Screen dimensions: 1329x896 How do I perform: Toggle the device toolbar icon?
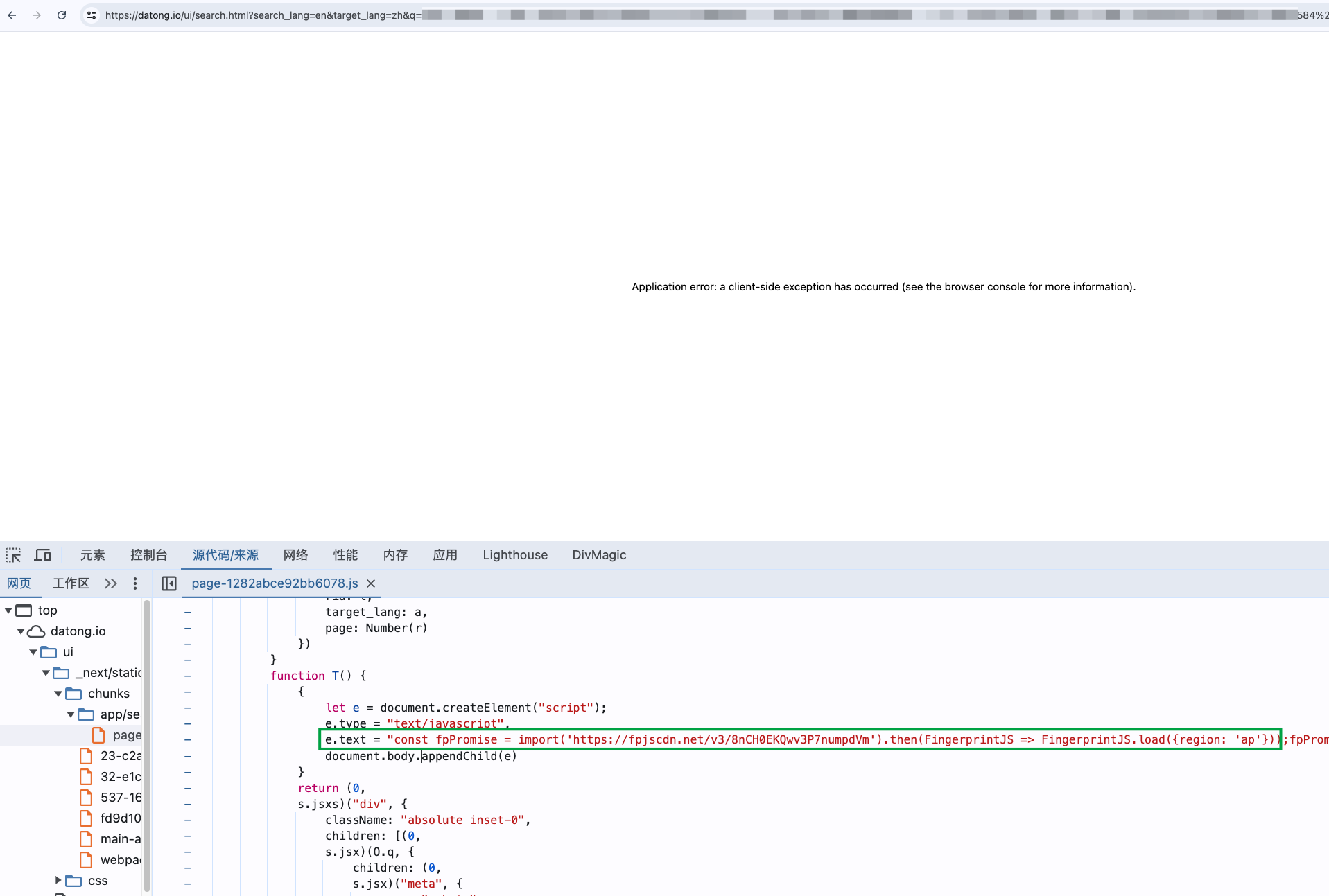[43, 555]
